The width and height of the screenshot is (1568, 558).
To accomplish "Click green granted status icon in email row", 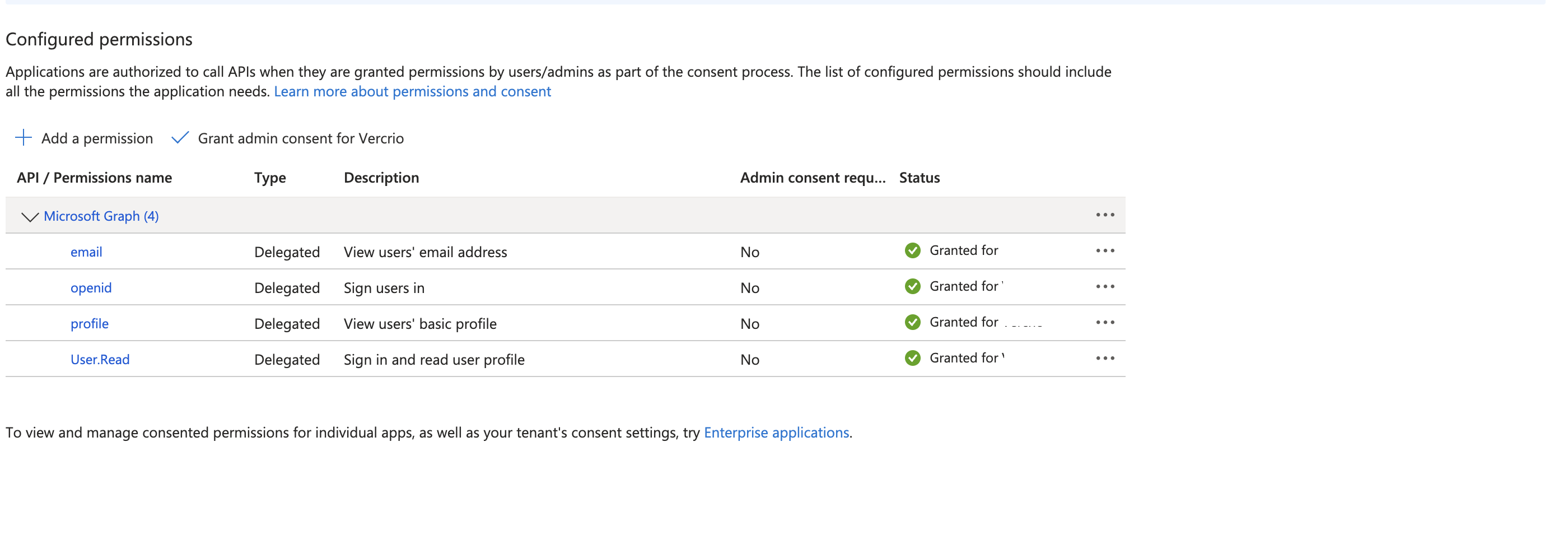I will [x=912, y=250].
